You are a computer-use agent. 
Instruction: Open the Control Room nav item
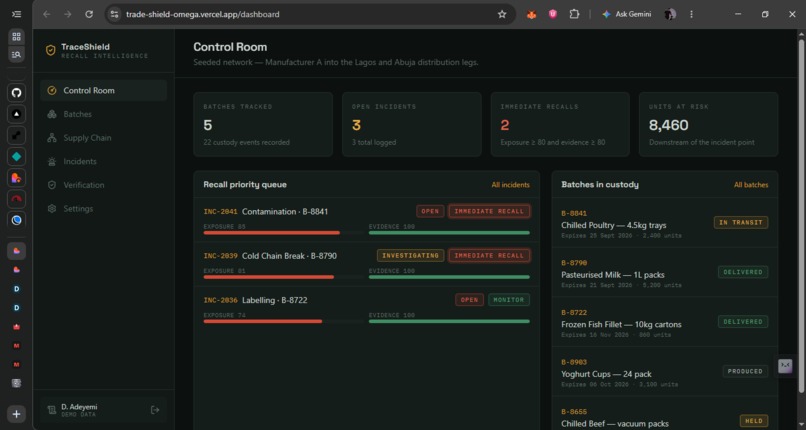pyautogui.click(x=103, y=90)
